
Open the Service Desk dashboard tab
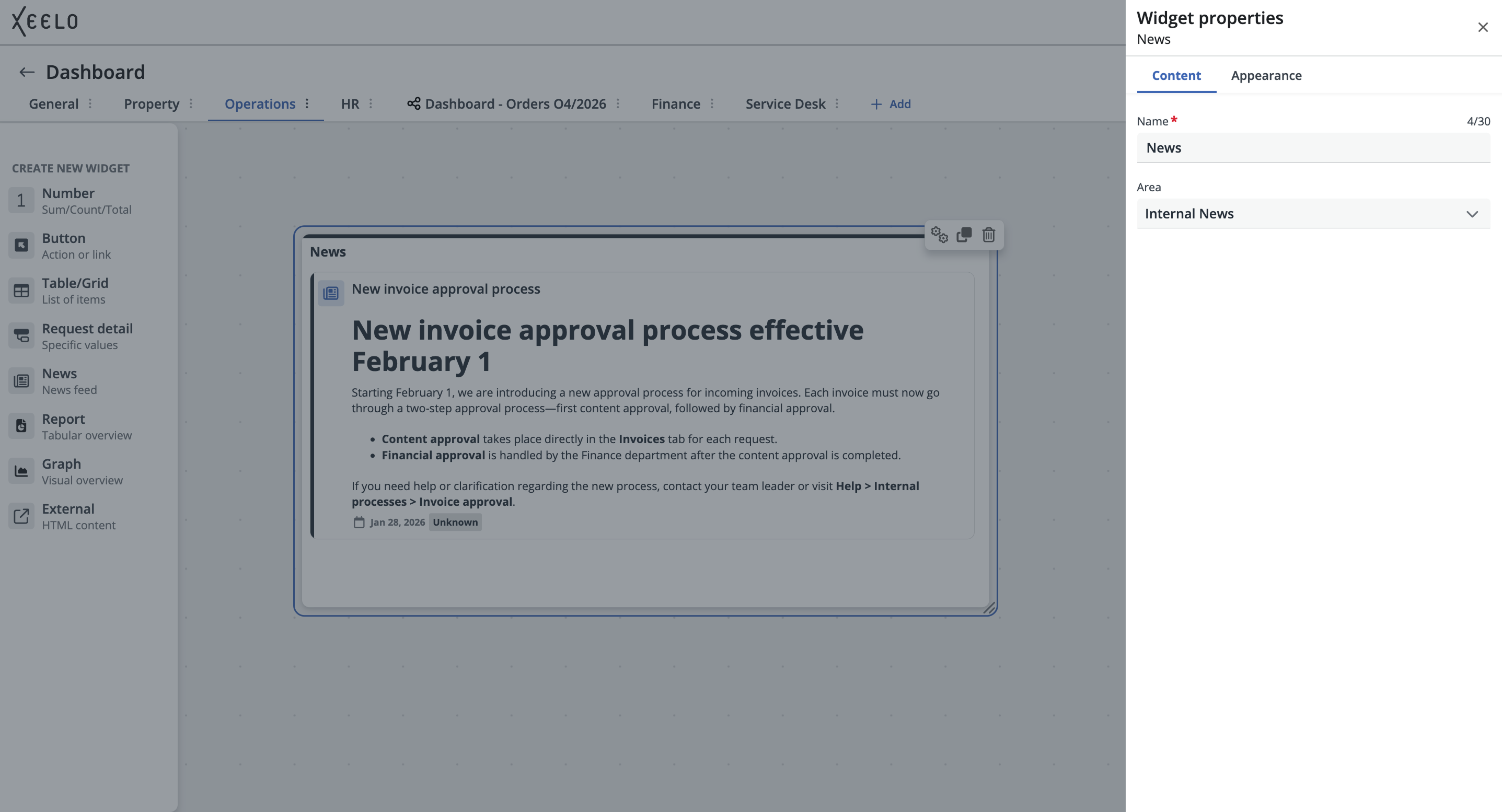785,104
